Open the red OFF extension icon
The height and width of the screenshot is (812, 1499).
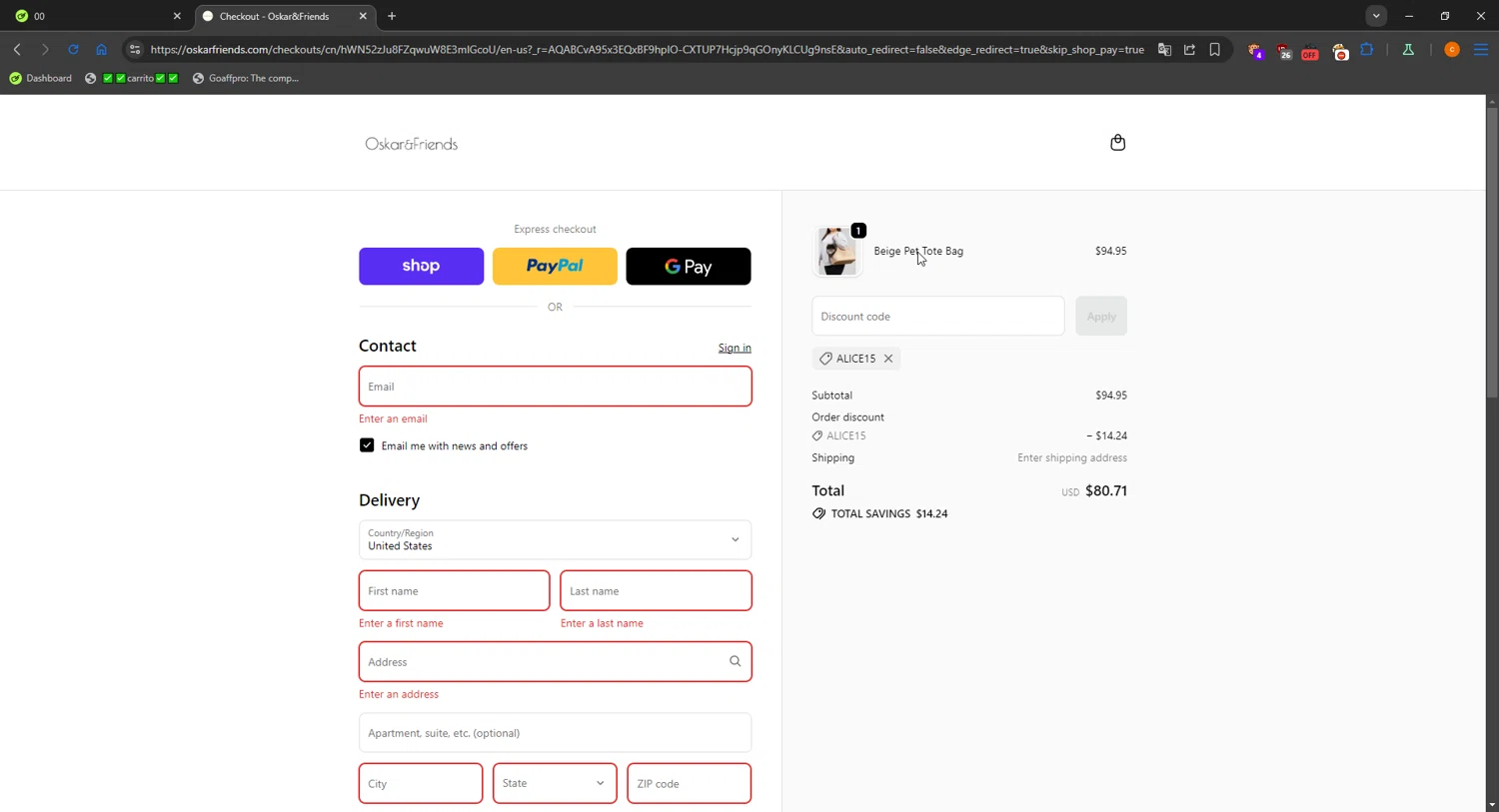click(x=1310, y=51)
